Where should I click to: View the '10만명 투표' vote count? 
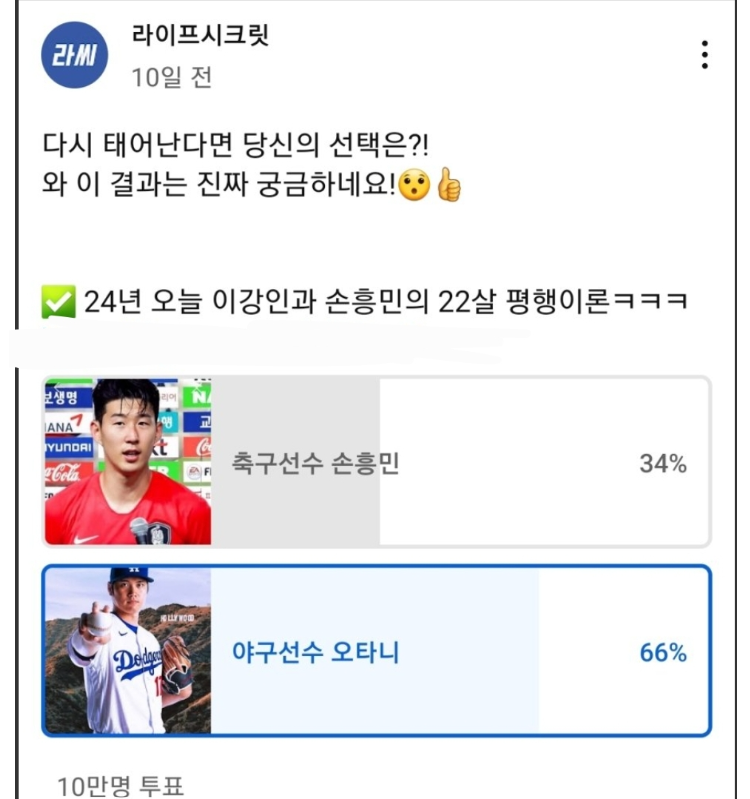[120, 786]
